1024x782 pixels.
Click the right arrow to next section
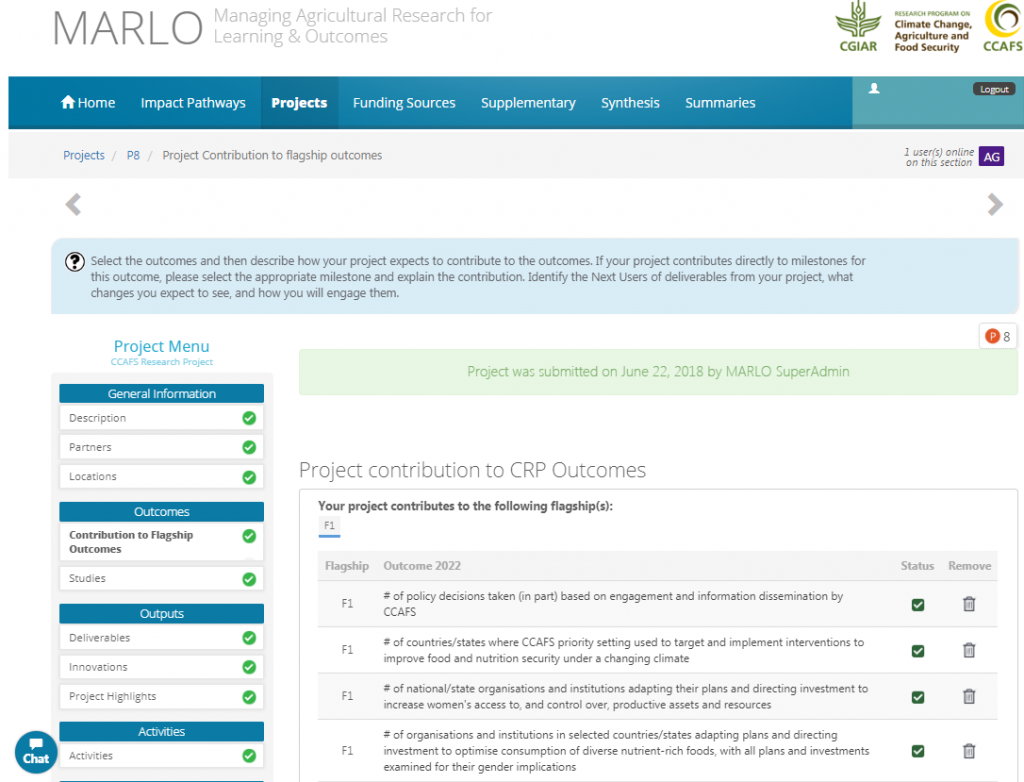[994, 205]
